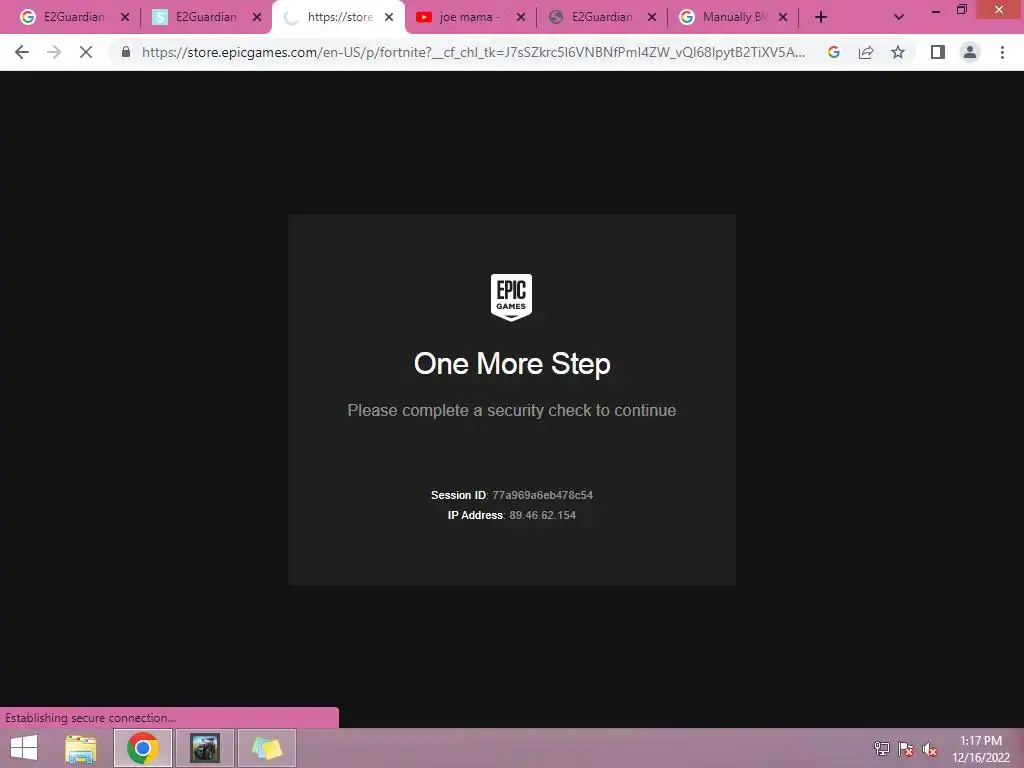The image size is (1024, 768).
Task: Click the address bar URL
Action: tap(473, 52)
